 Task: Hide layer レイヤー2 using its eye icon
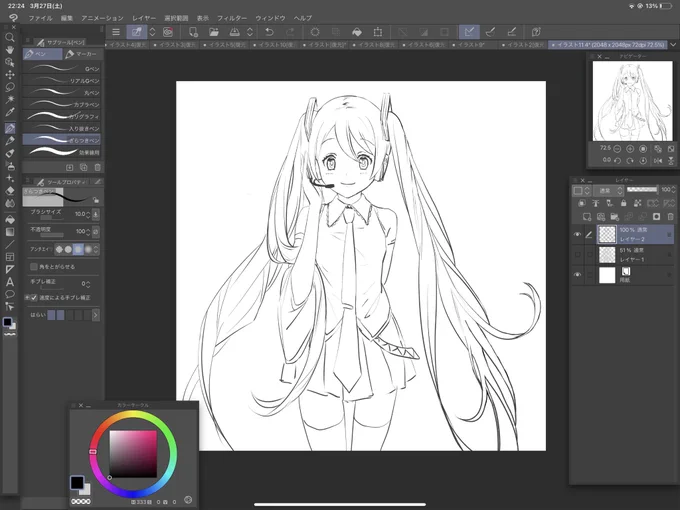pyautogui.click(x=577, y=234)
